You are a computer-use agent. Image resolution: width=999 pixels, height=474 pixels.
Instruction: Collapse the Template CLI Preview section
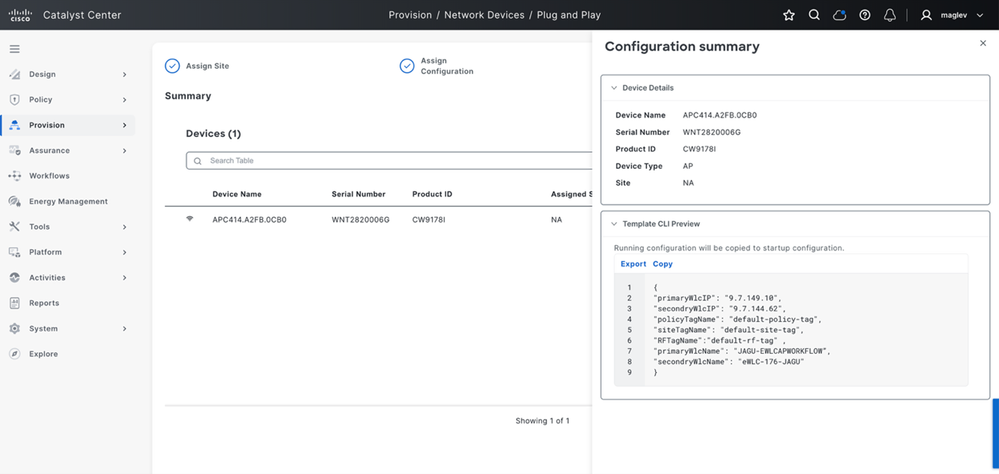[614, 224]
